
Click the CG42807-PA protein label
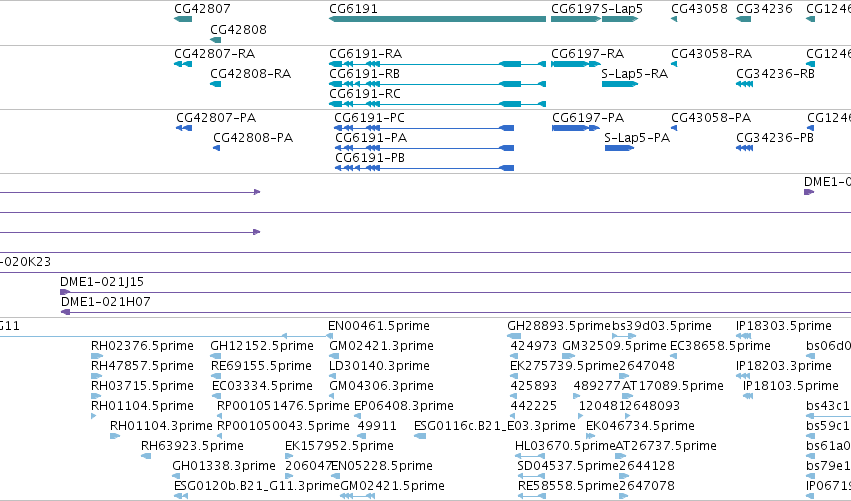click(x=216, y=118)
